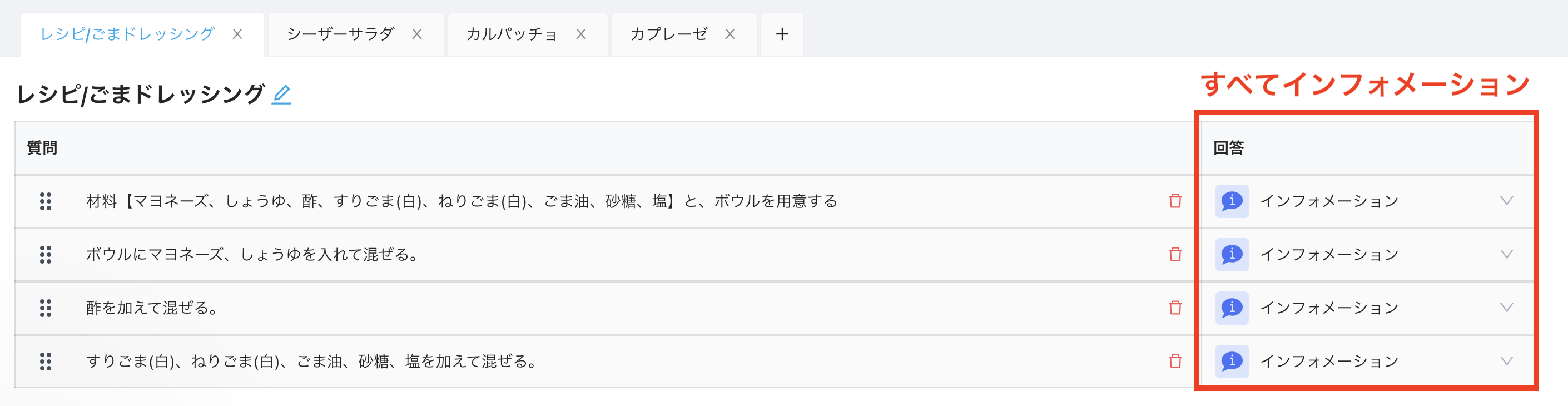The width and height of the screenshot is (1568, 406).
Task: Add a new tab with the plus button
Action: [x=782, y=34]
